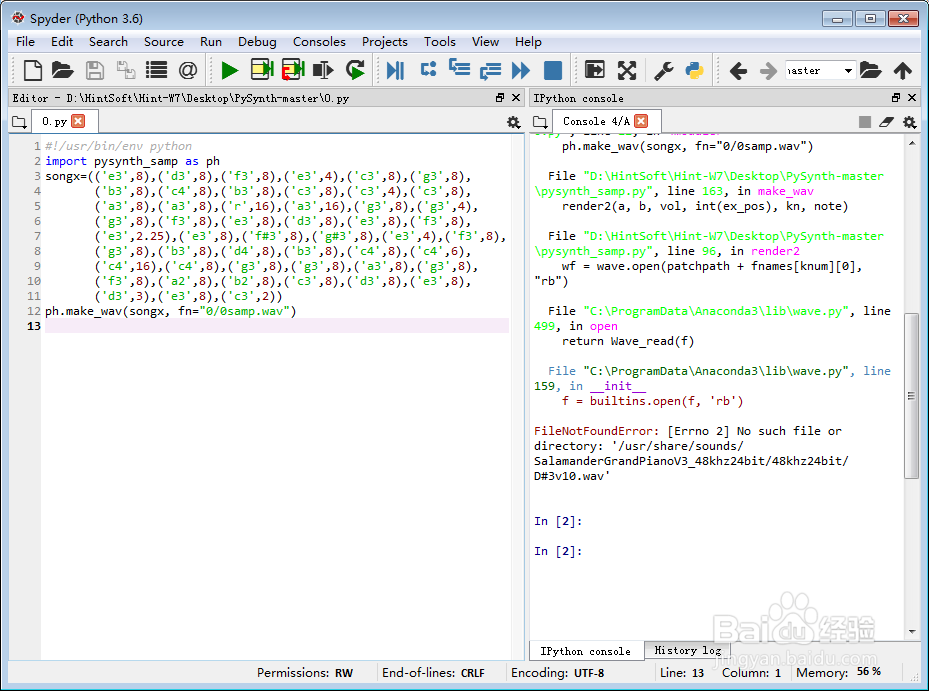Open PYTHONPATH manager python icon
Screen dimensions: 929x691
coord(694,71)
